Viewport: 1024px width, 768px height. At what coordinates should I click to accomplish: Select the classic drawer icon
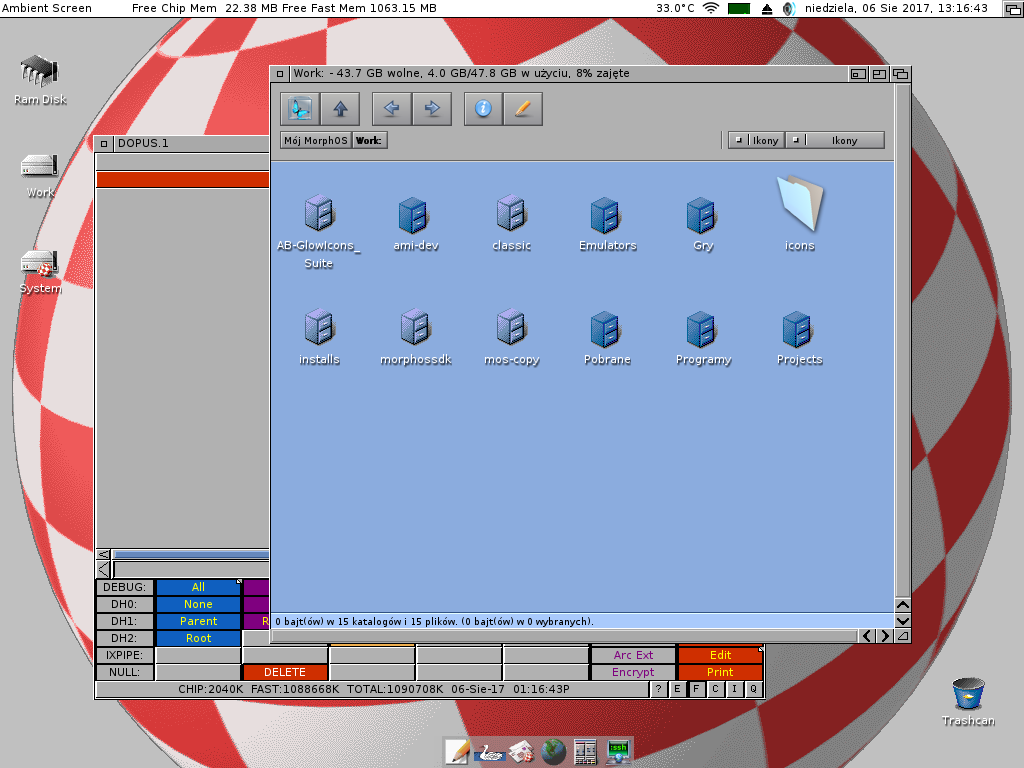pyautogui.click(x=511, y=223)
